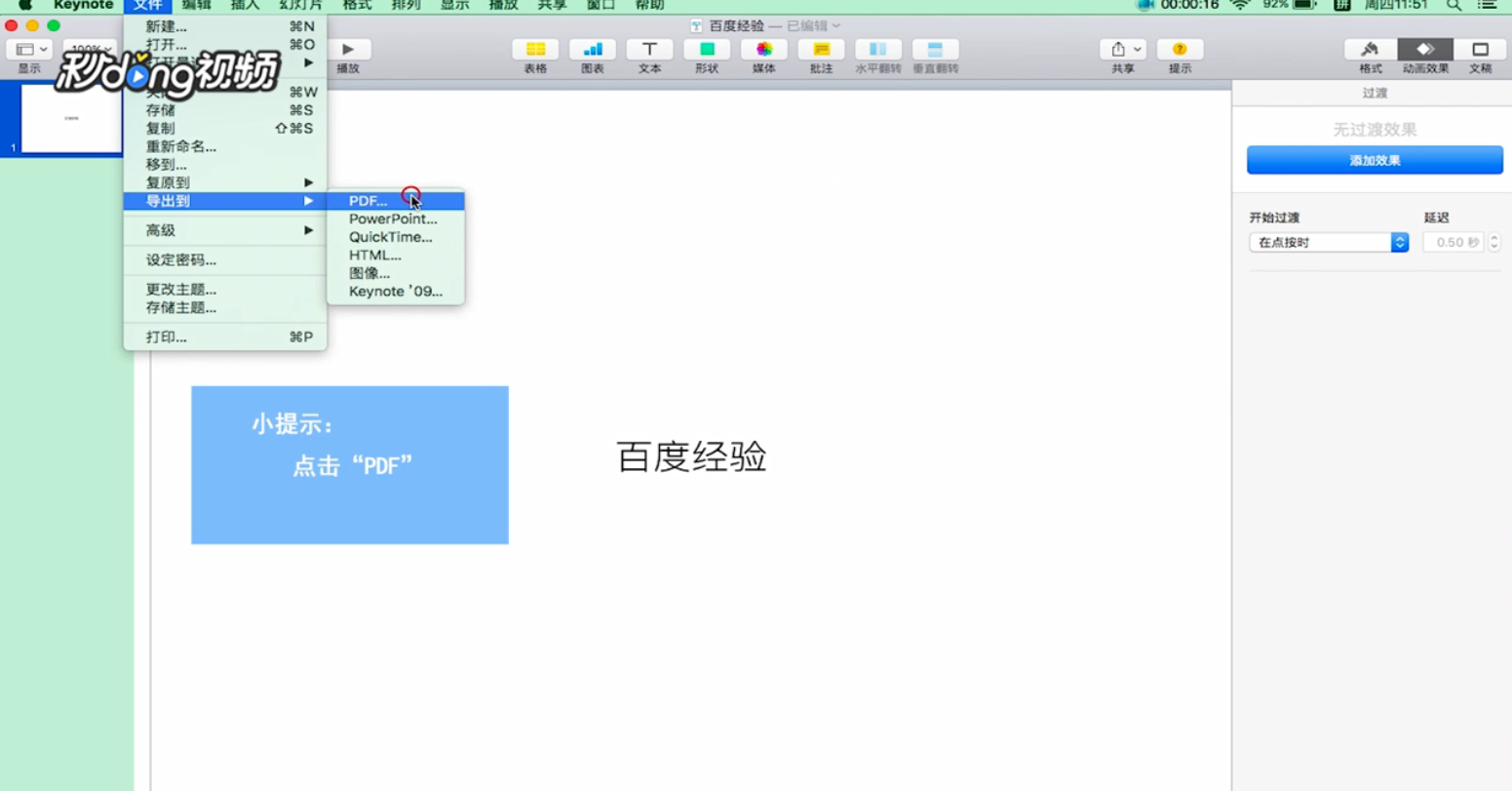Open the 帮助 menu
This screenshot has width=1512, height=791.
click(649, 5)
